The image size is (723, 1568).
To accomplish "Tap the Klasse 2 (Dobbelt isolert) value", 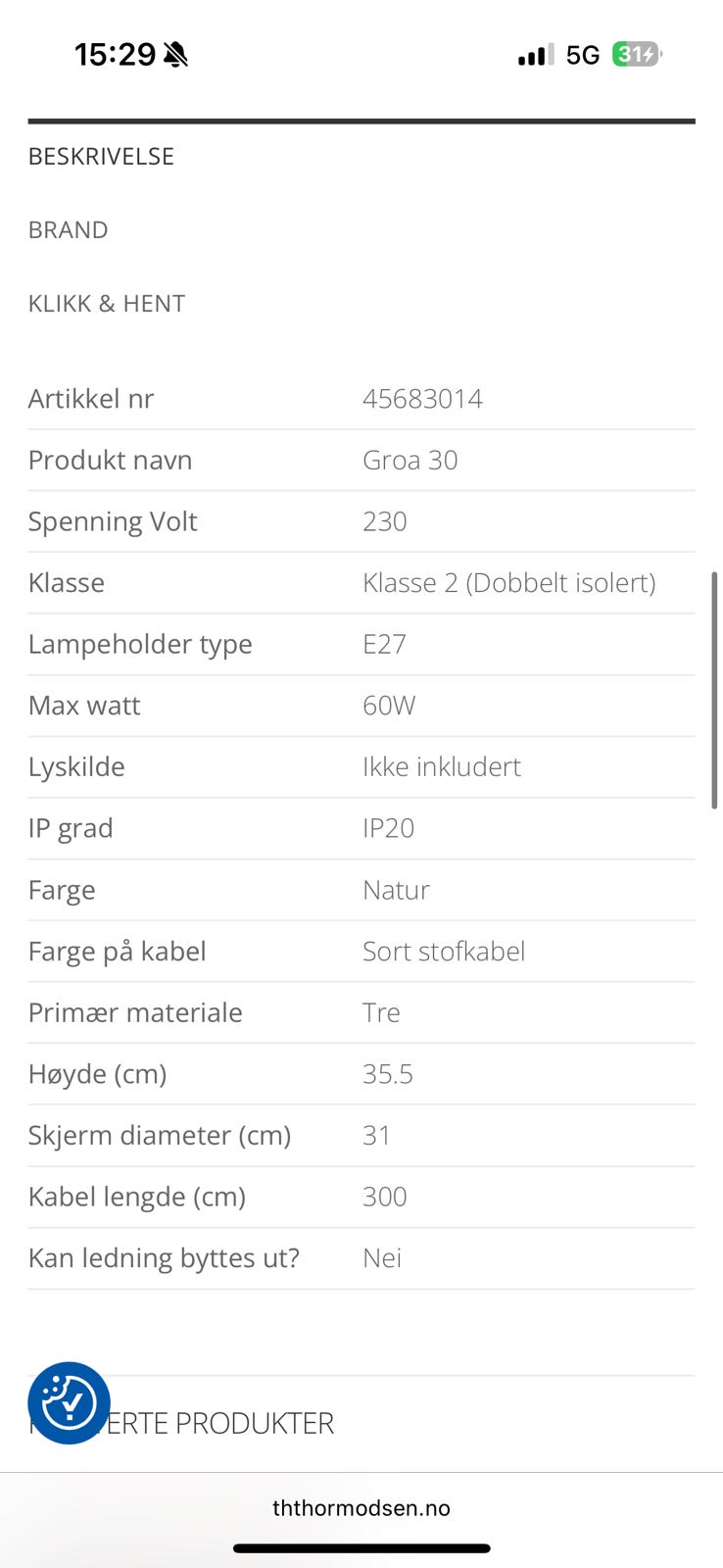I will click(508, 583).
